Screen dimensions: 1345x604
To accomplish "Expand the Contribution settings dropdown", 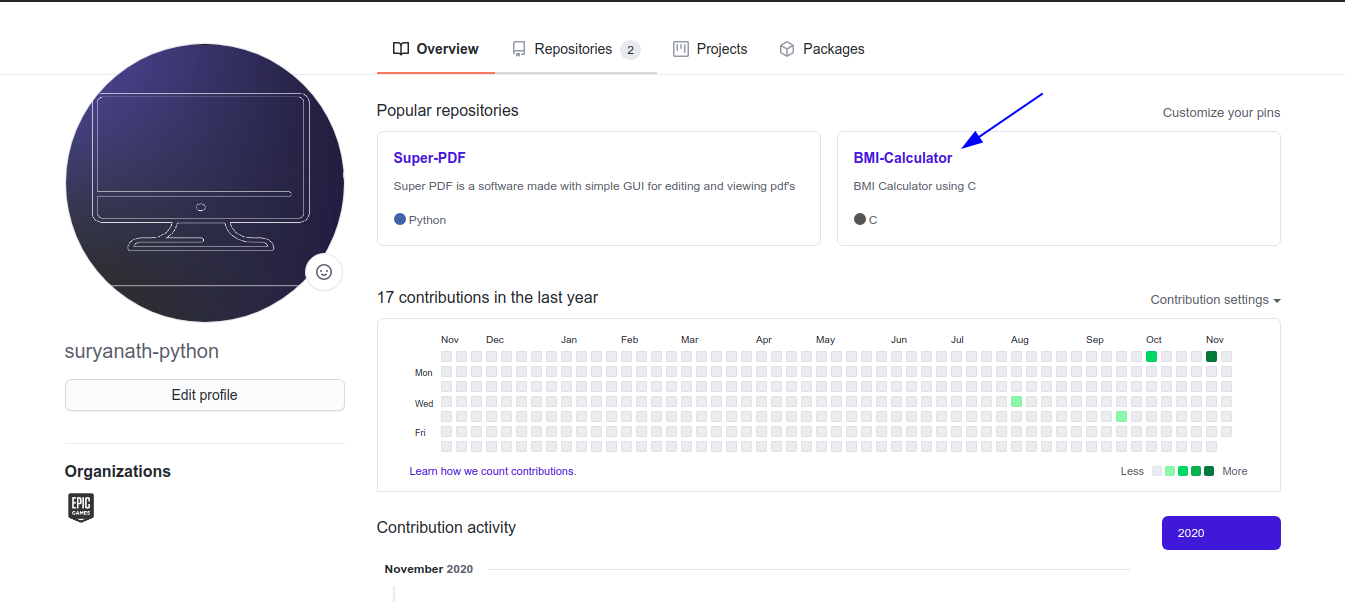I will [x=1215, y=300].
